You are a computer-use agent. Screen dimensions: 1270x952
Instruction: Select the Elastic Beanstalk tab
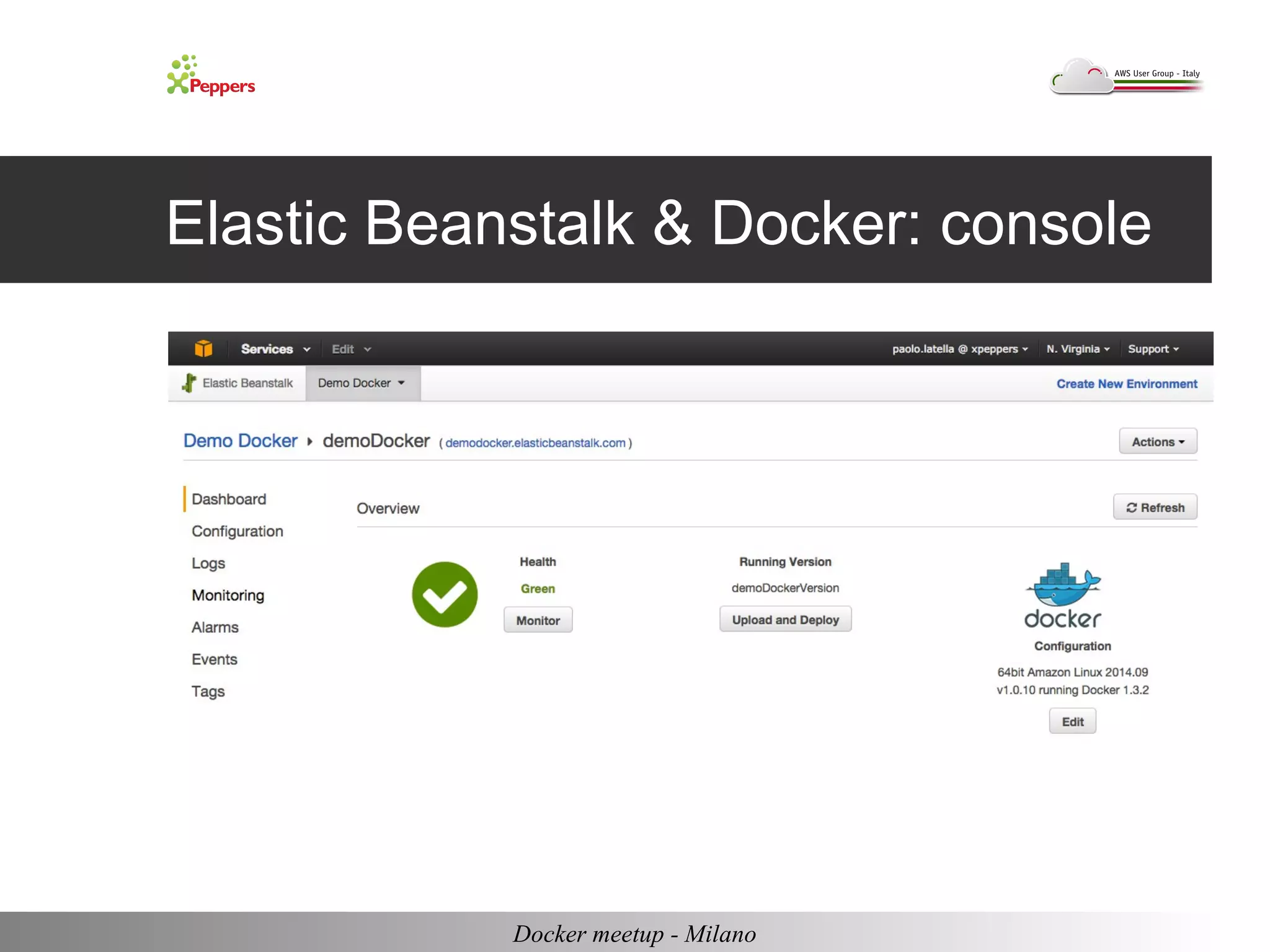[238, 383]
